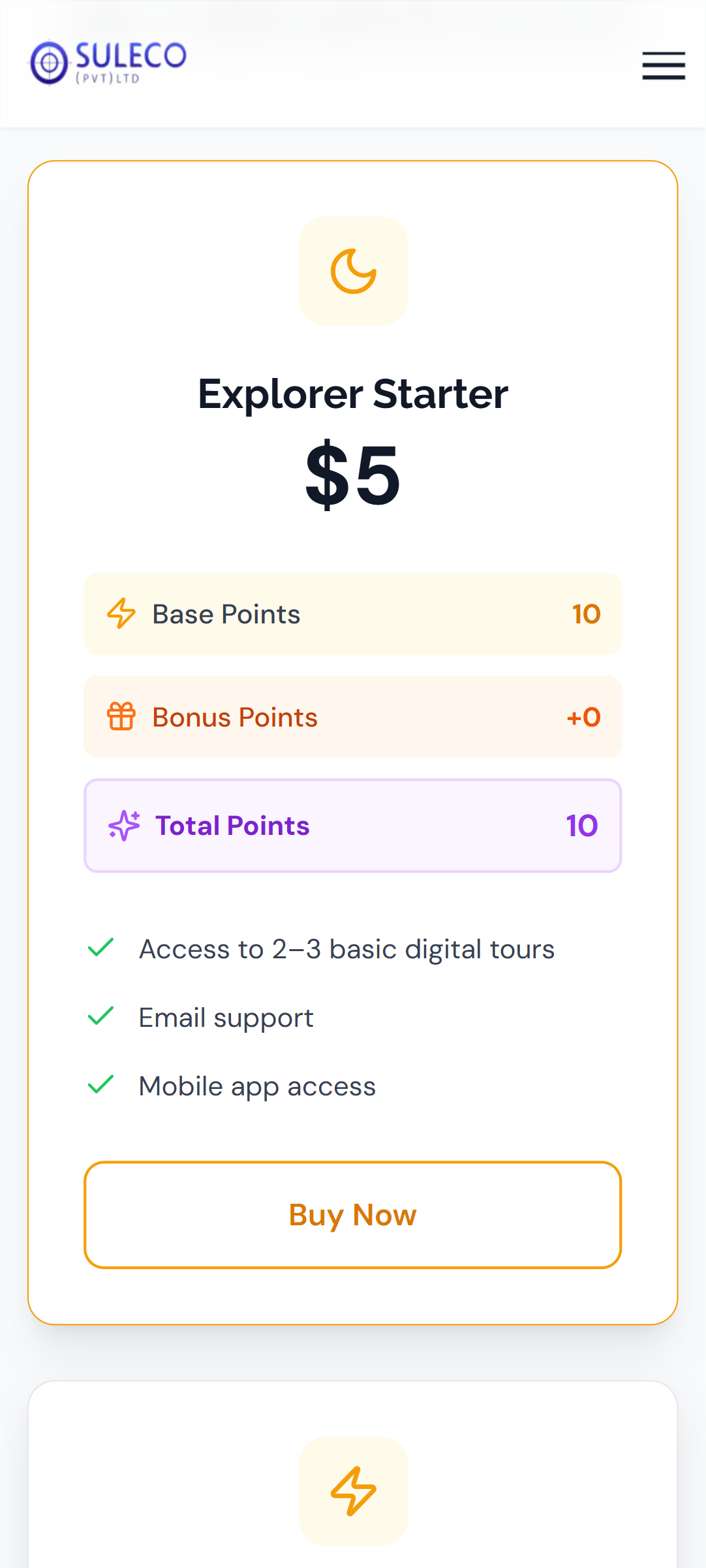The width and height of the screenshot is (706, 1568).
Task: Click the lightning bolt beside Base Points
Action: point(121,614)
